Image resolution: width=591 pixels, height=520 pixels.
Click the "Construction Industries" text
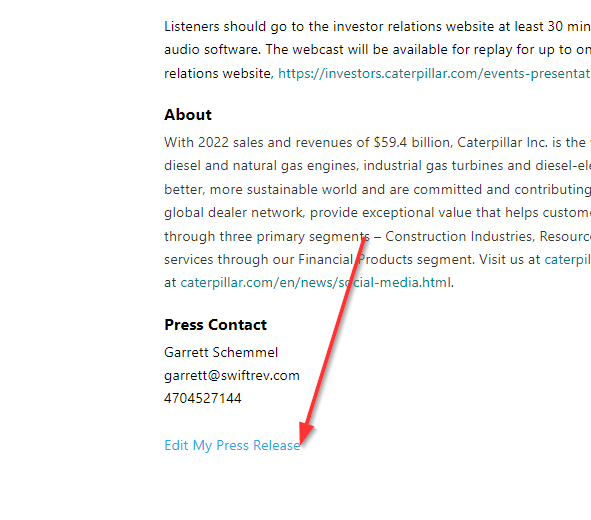[459, 237]
